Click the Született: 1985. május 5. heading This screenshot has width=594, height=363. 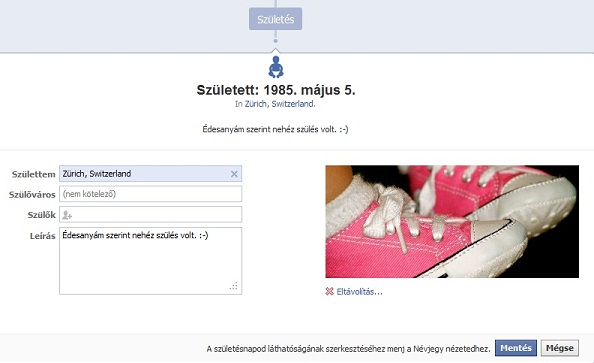(x=276, y=90)
